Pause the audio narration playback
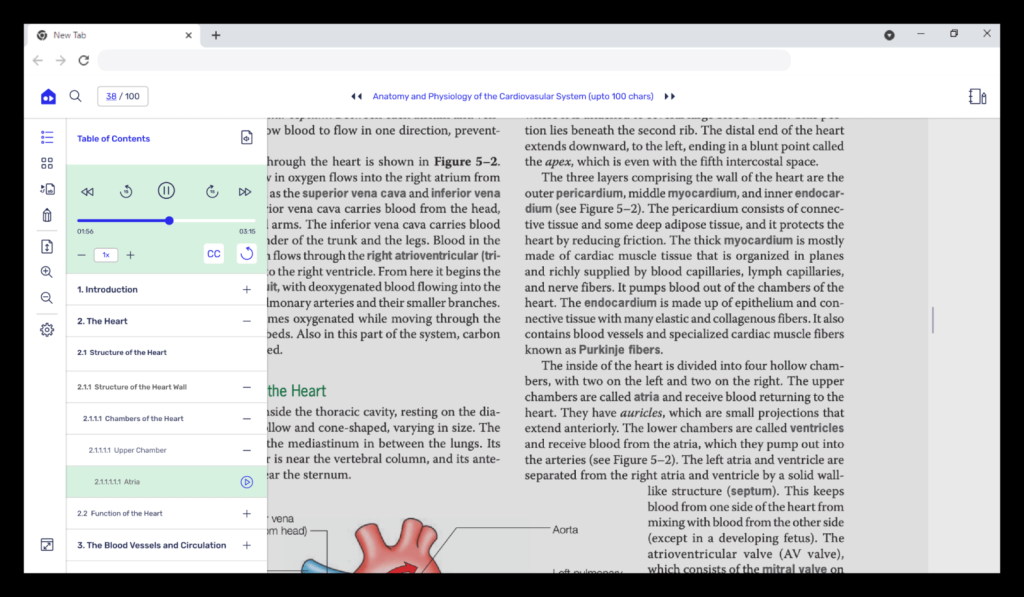 point(166,190)
